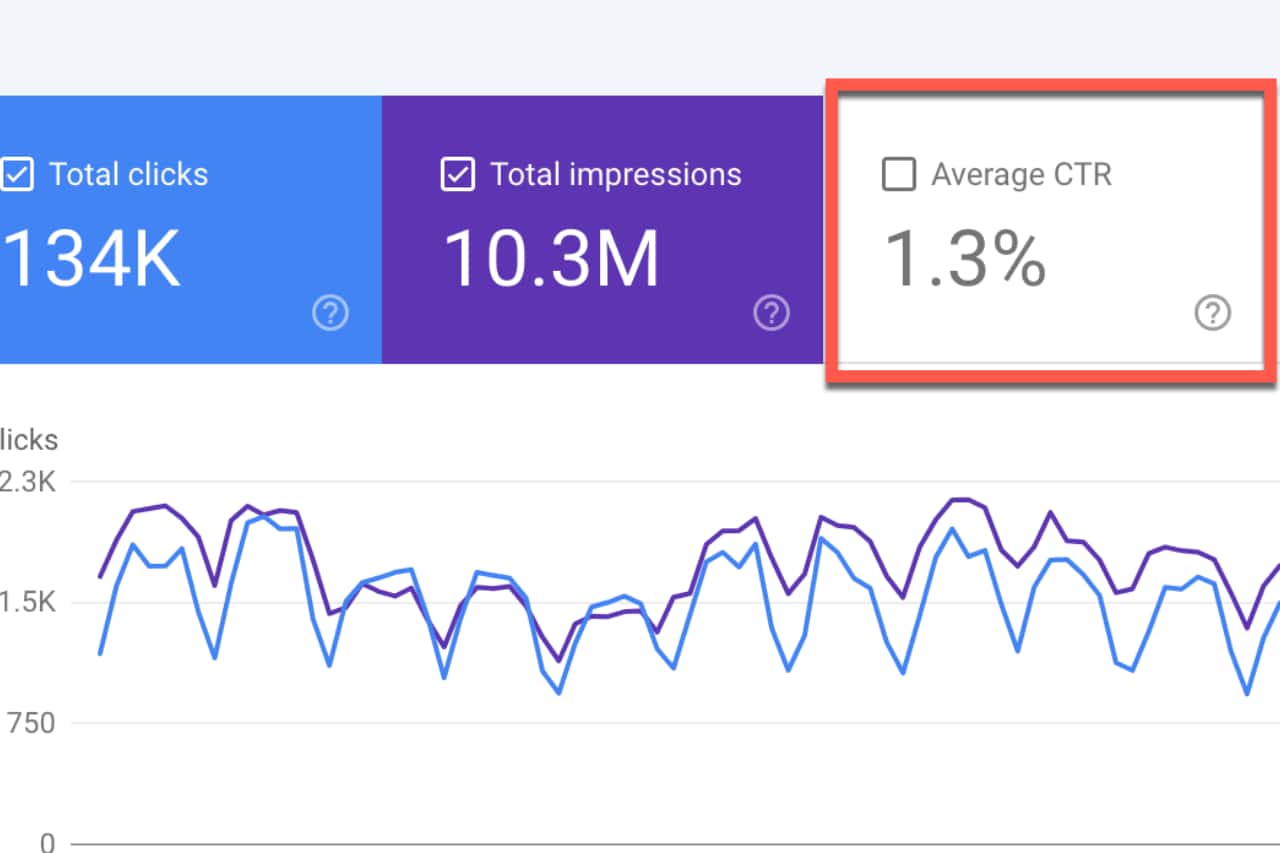Click the 0 y-axis label
This screenshot has height=853, width=1280.
point(47,842)
